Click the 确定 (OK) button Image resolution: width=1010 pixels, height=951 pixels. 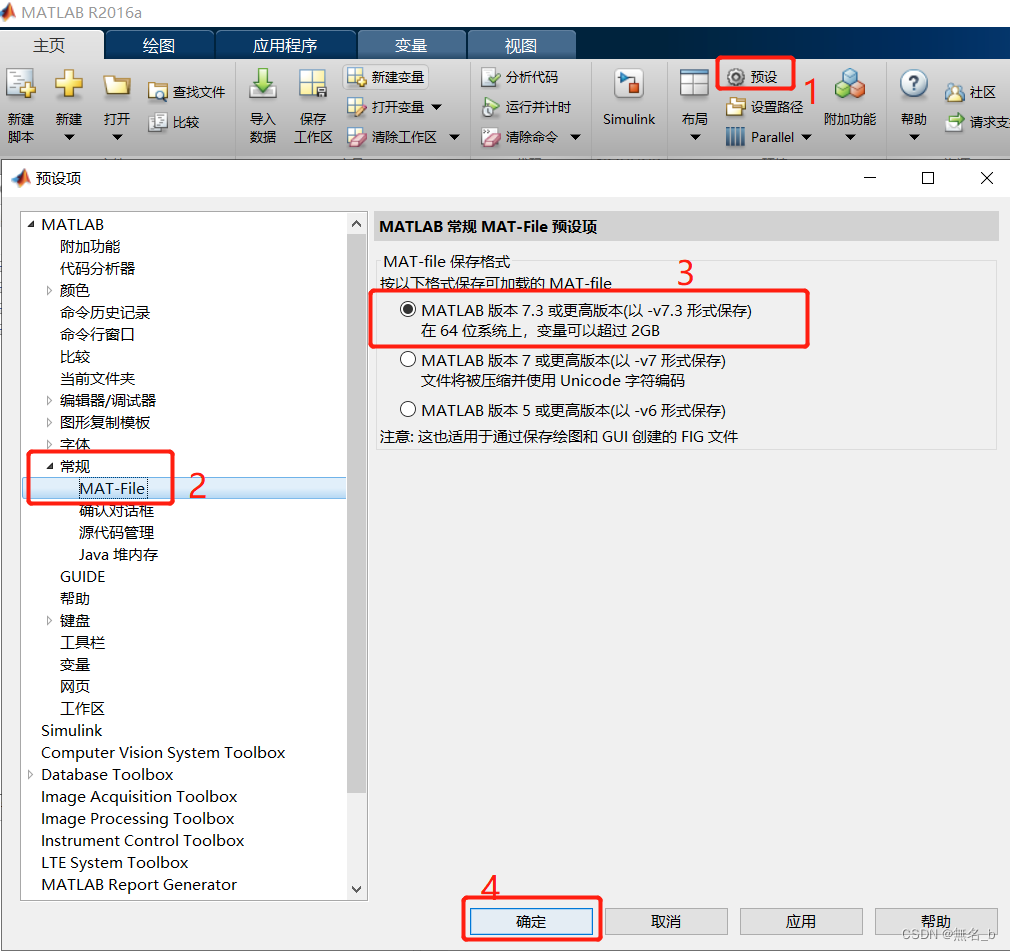(x=531, y=921)
